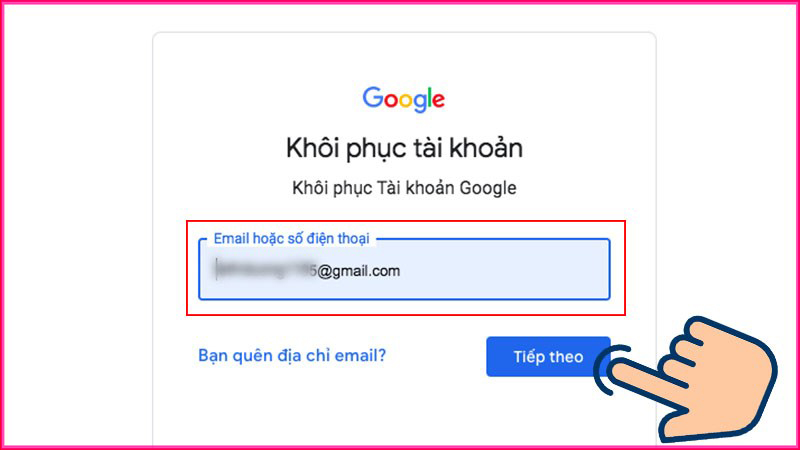This screenshot has width=800, height=450.
Task: Click the Google logo
Action: pyautogui.click(x=404, y=99)
